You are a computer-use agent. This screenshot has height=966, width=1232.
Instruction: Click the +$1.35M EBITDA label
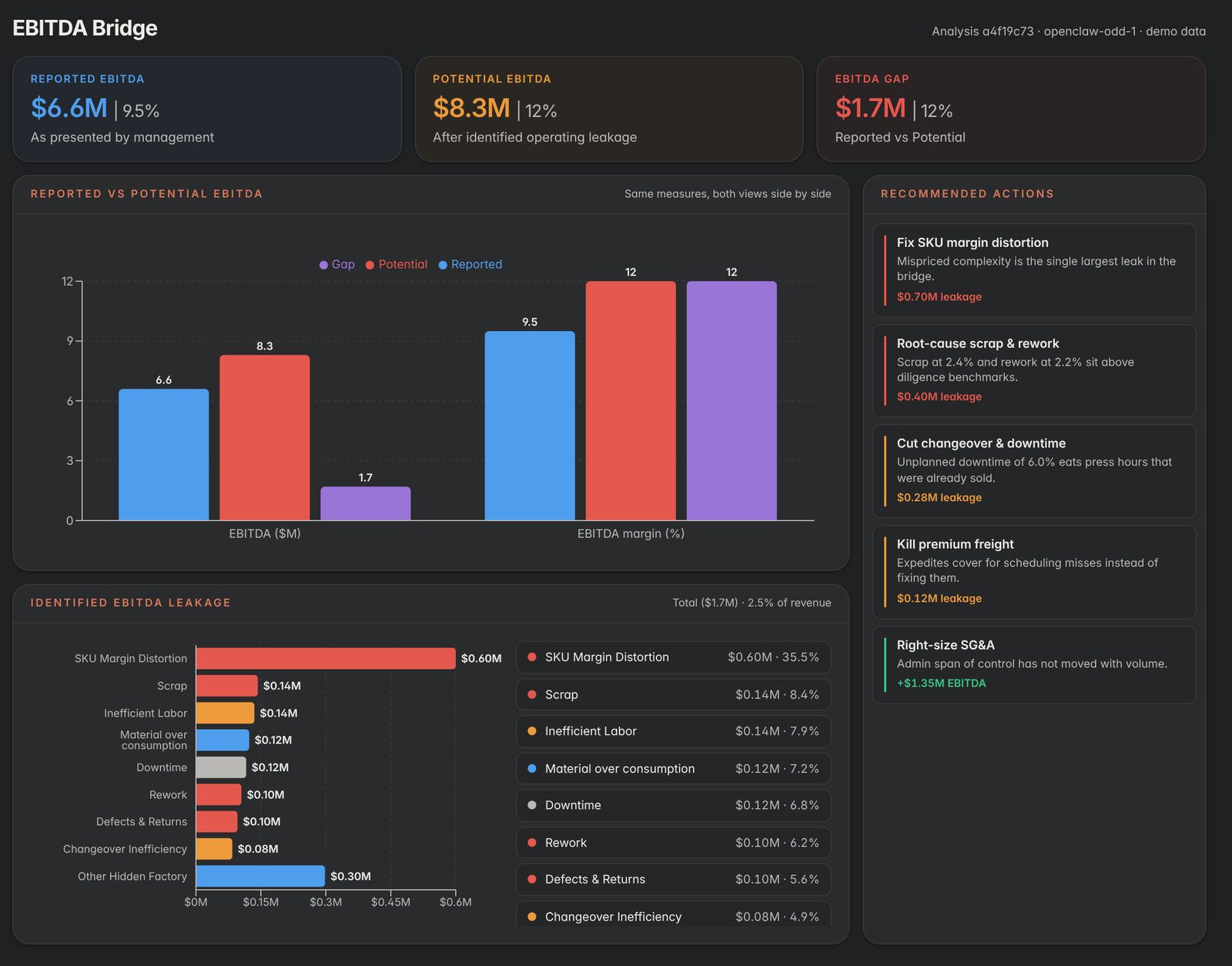[941, 683]
